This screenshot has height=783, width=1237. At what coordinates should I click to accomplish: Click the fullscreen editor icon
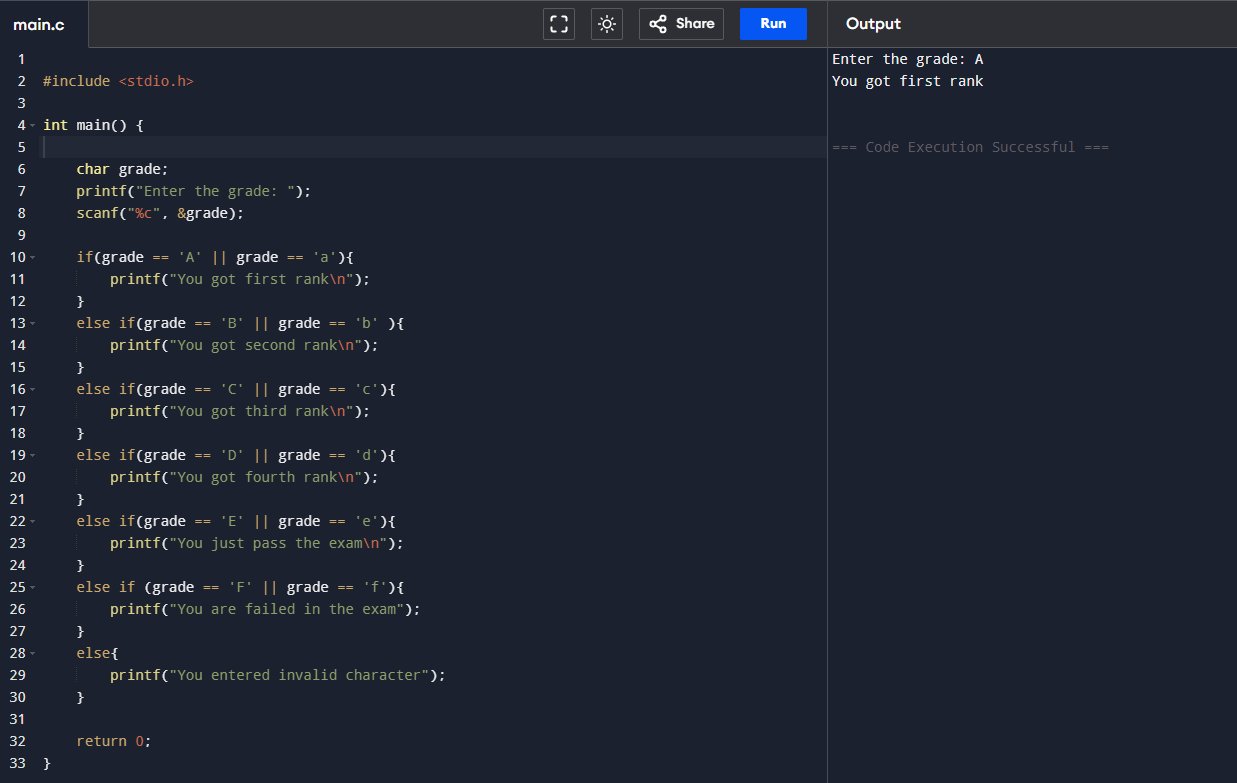point(559,24)
